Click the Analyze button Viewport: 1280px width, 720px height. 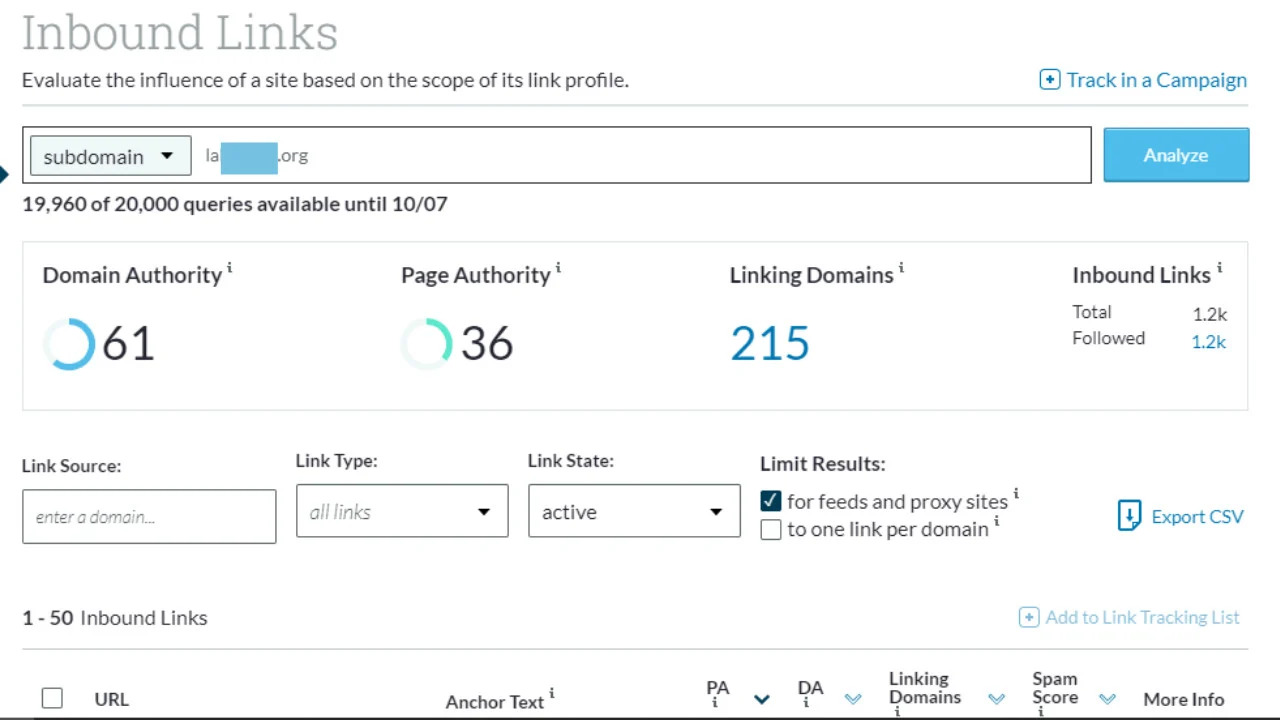pos(1176,155)
